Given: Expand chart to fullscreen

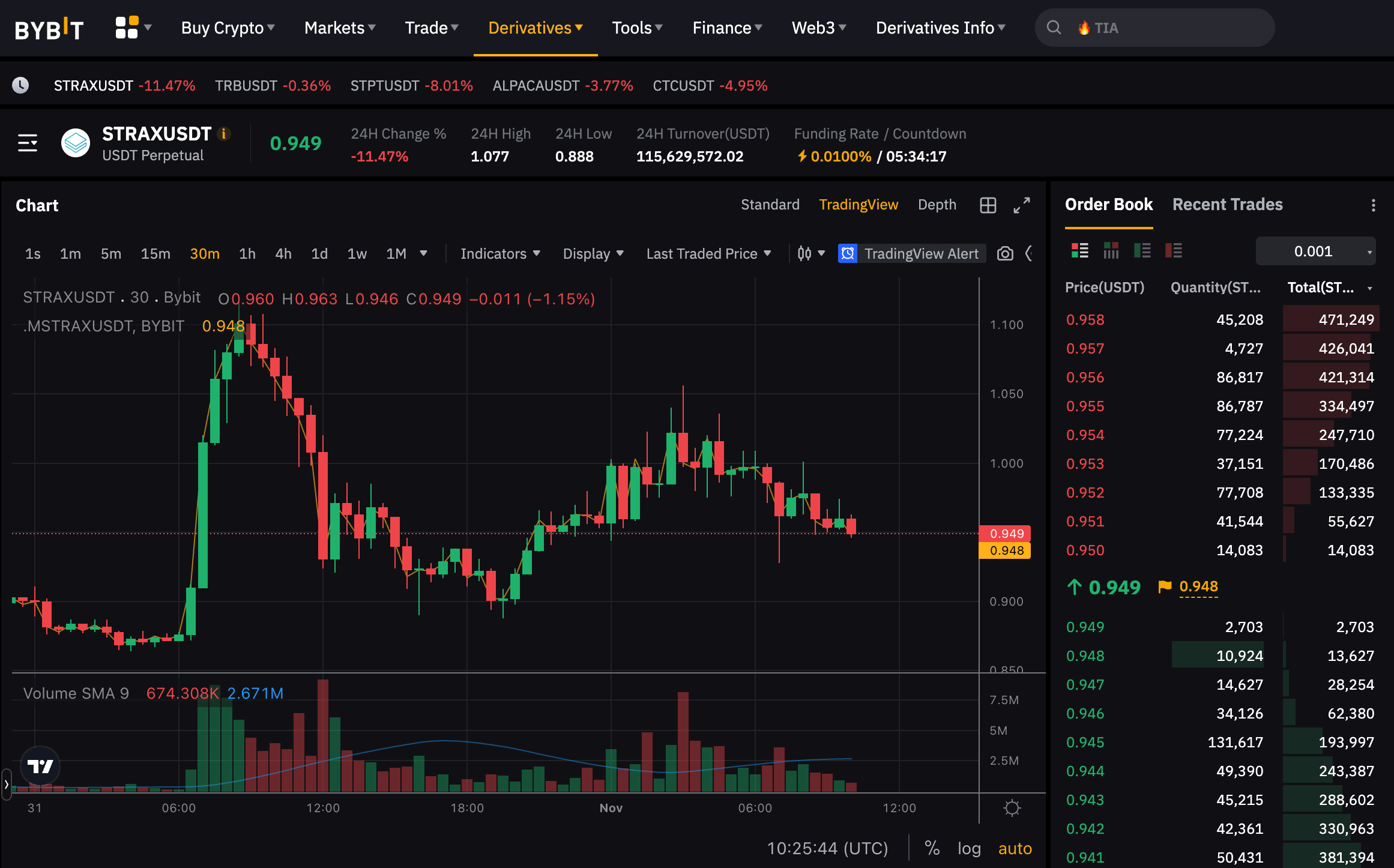Looking at the screenshot, I should pos(1022,205).
